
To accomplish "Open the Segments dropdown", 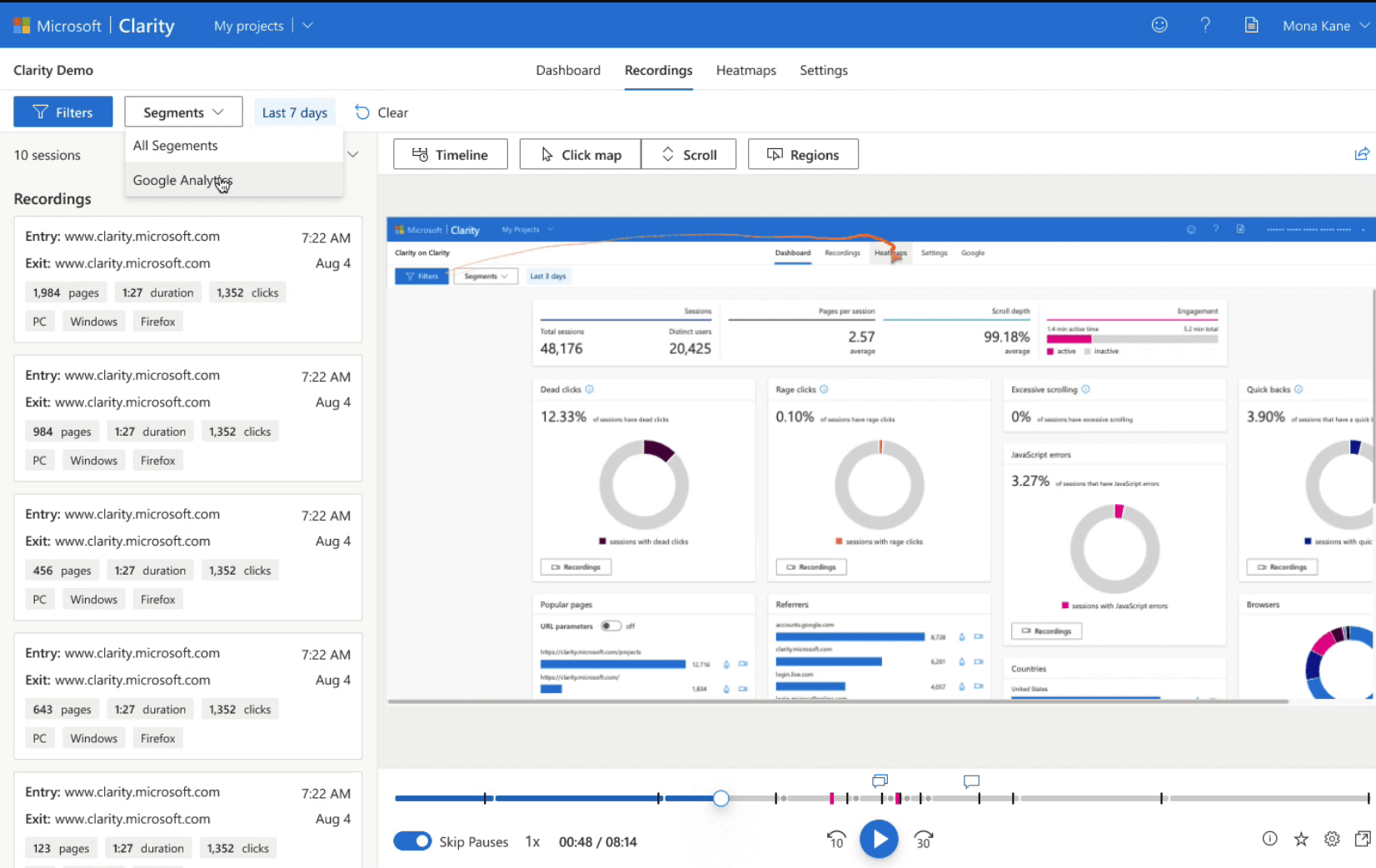I will 183,112.
